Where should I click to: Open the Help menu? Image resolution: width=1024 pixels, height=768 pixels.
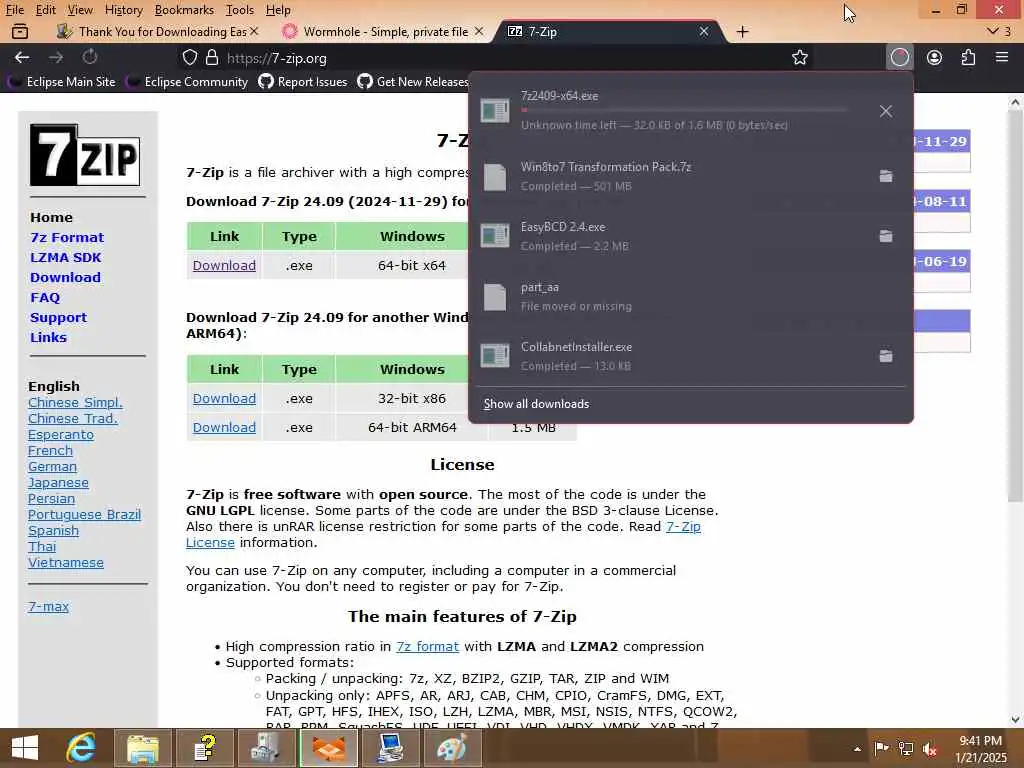coord(278,10)
